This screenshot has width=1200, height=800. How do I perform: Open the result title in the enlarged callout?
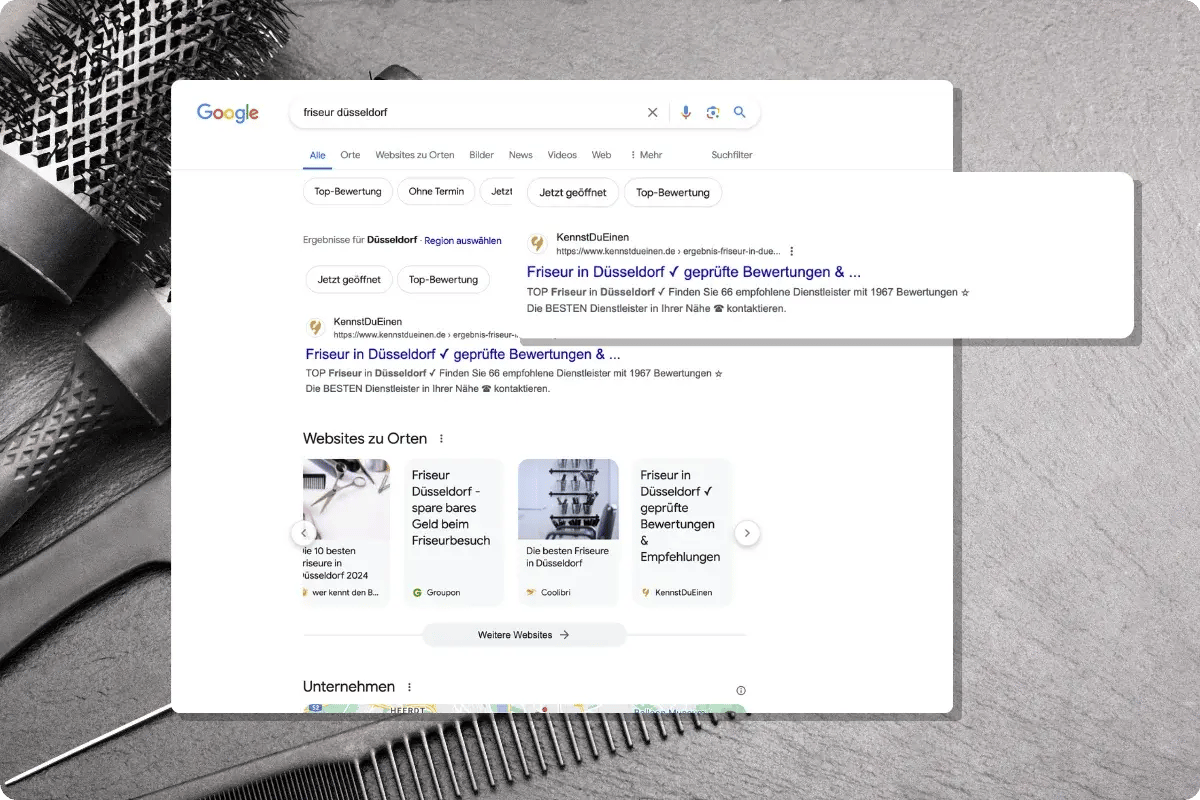coord(694,272)
